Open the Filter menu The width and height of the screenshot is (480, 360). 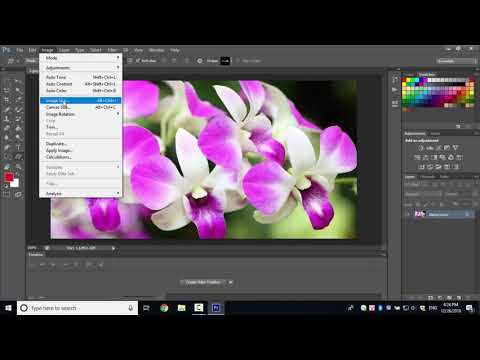[112, 50]
